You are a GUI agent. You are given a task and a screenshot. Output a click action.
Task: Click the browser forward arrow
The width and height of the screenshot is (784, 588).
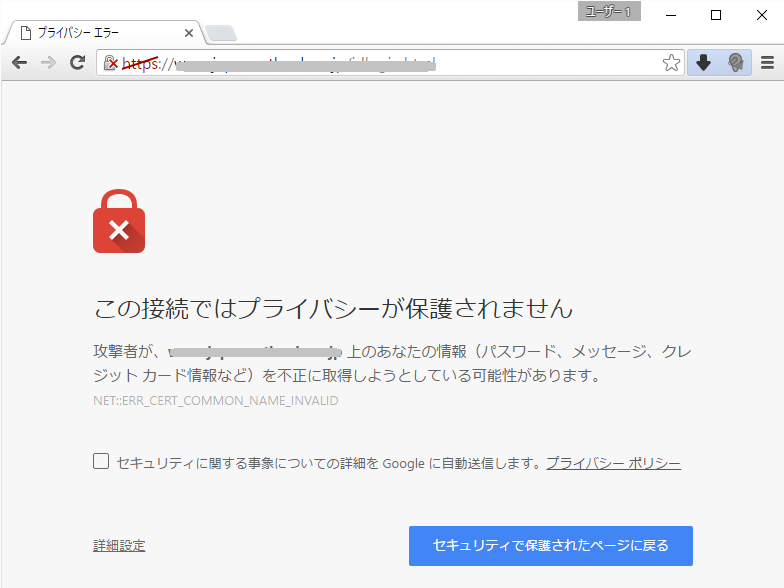click(48, 63)
